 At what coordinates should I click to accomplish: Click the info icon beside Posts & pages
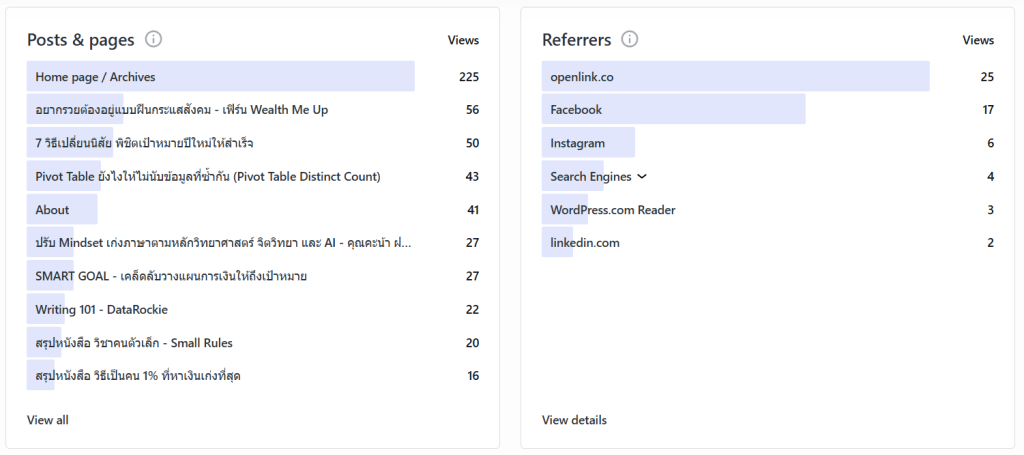[x=153, y=40]
